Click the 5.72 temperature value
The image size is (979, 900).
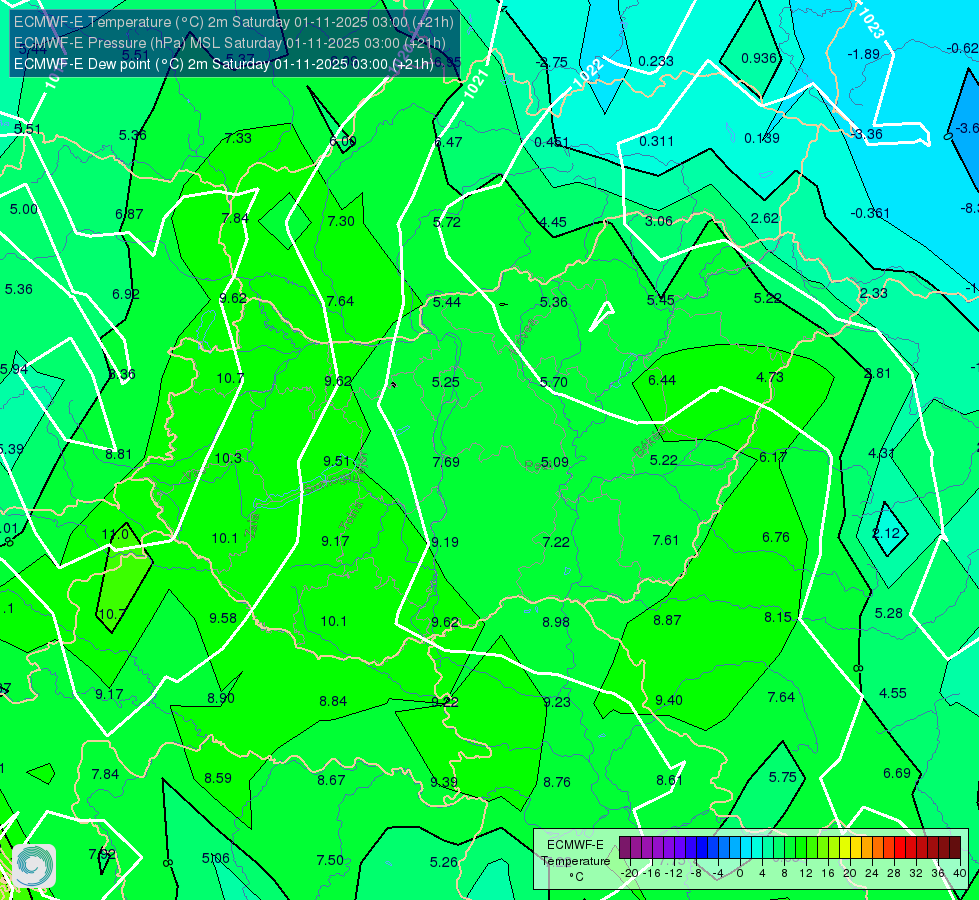pyautogui.click(x=447, y=222)
